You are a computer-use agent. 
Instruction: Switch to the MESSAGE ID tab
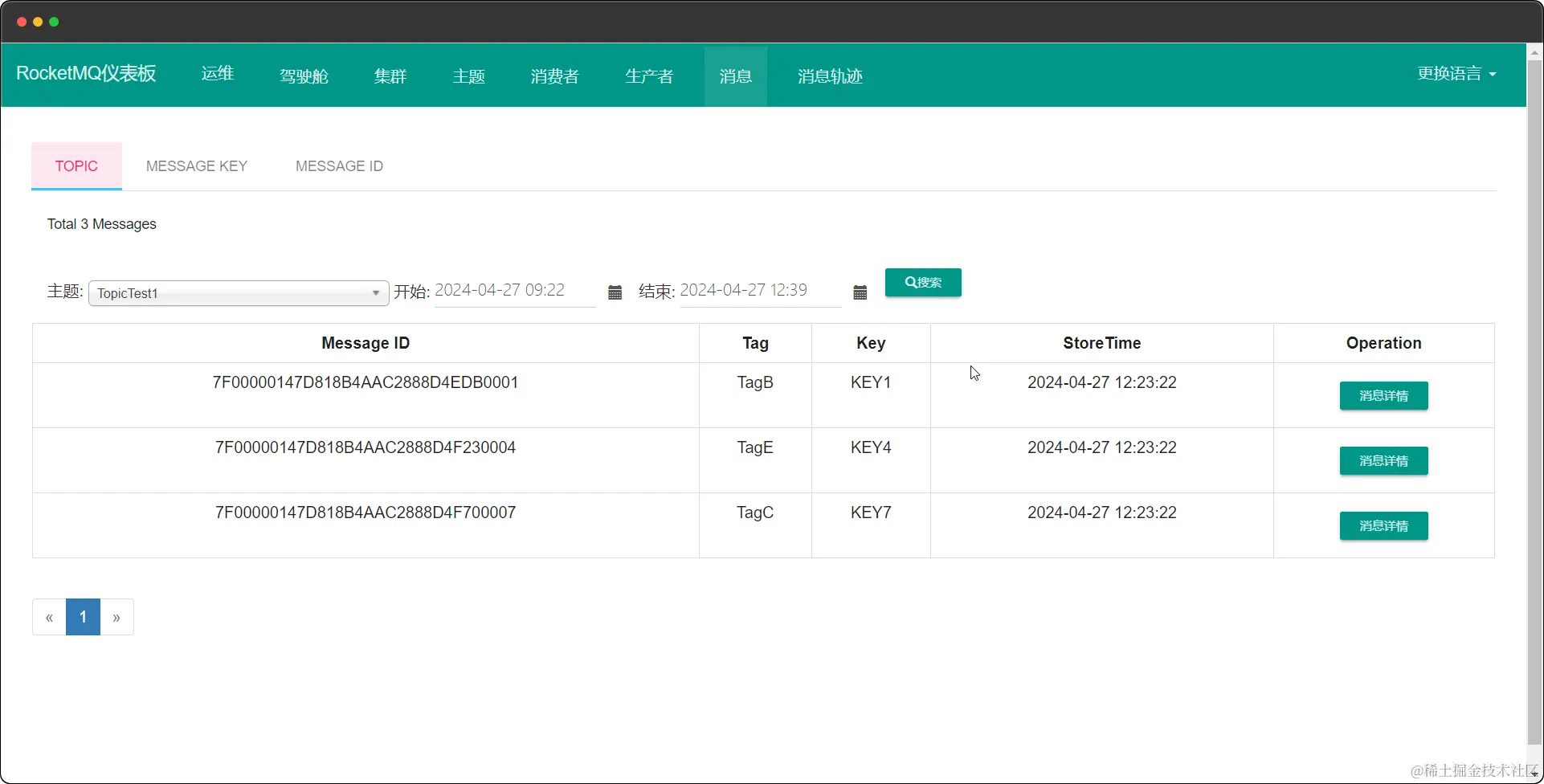[339, 166]
